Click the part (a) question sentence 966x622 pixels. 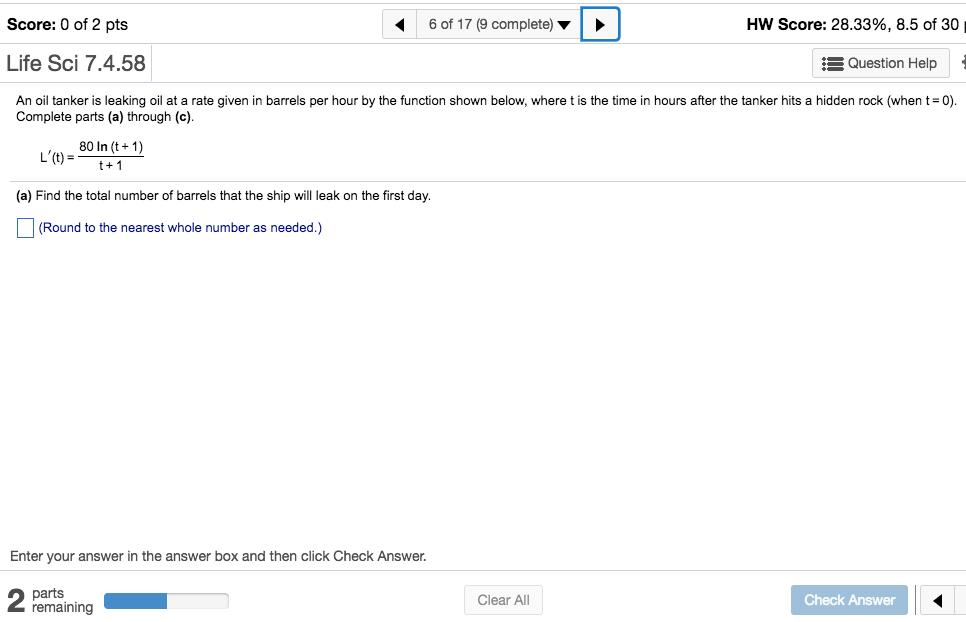point(223,196)
